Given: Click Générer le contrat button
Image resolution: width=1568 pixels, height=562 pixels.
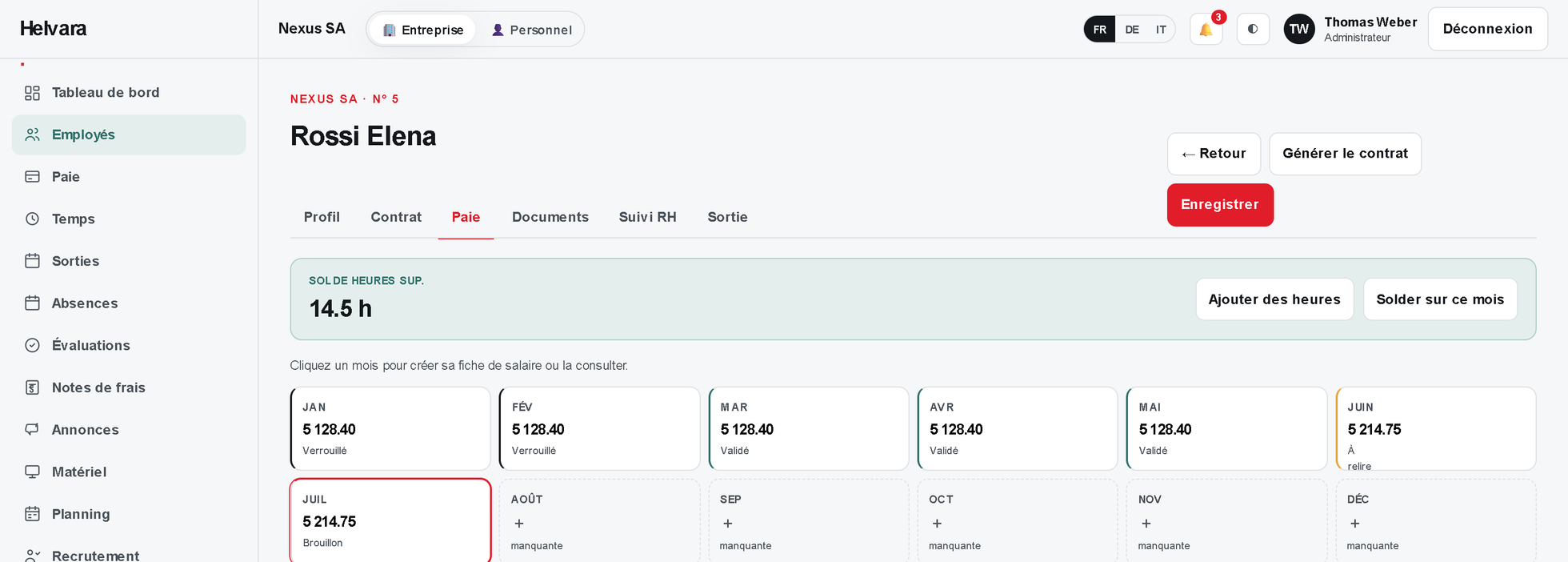Looking at the screenshot, I should pos(1345,154).
